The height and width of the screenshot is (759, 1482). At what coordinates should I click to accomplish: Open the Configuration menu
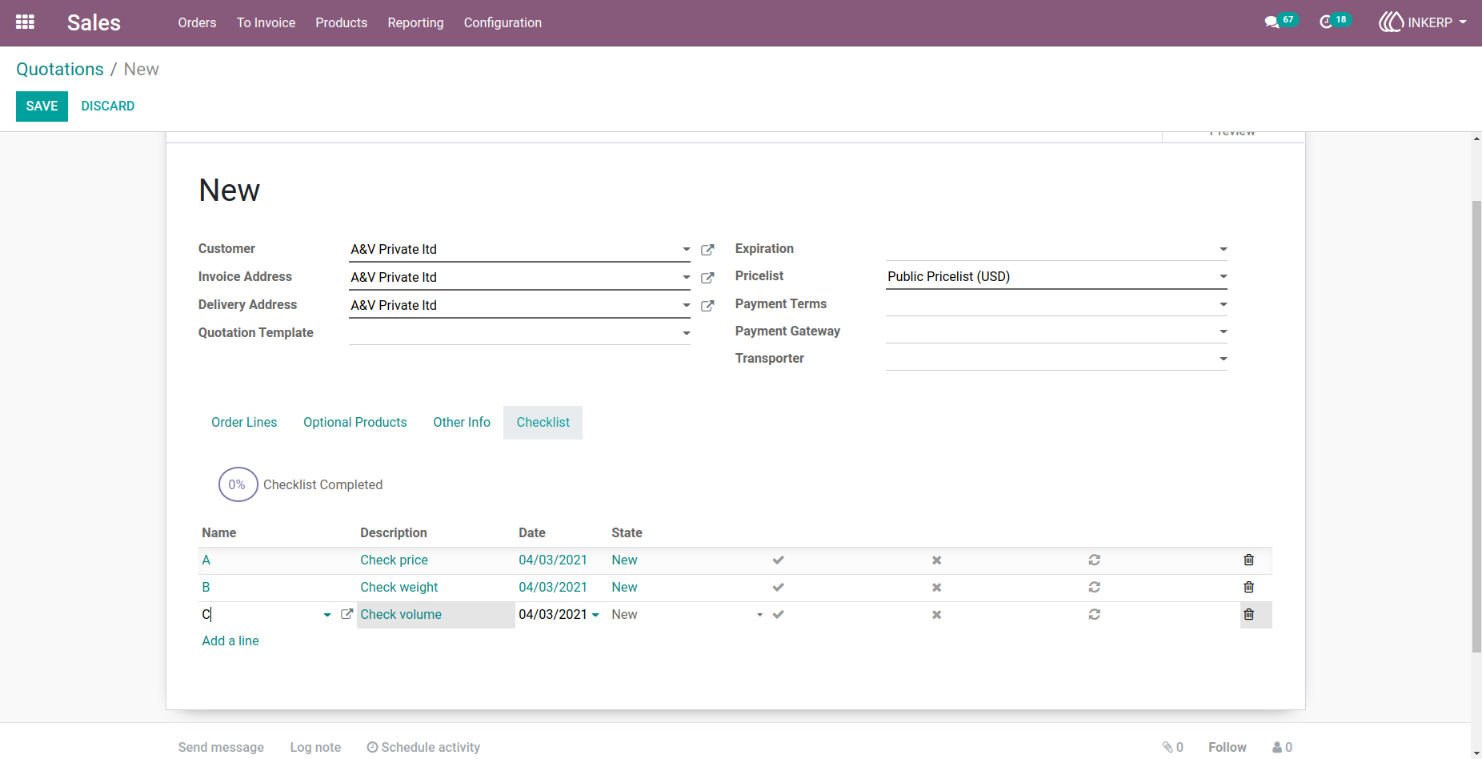coord(503,22)
